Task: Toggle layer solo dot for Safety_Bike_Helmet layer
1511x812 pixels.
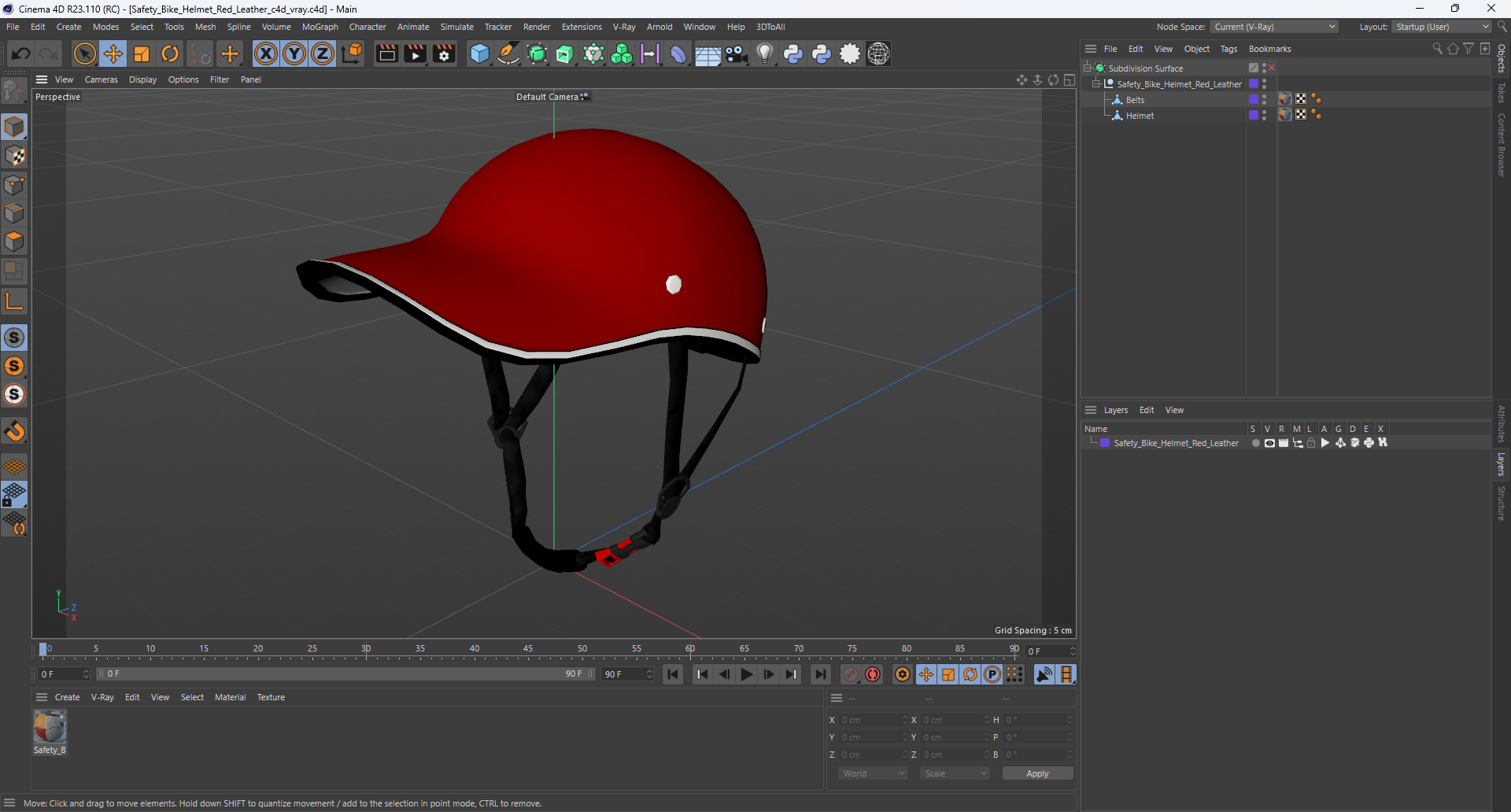Action: click(x=1255, y=443)
